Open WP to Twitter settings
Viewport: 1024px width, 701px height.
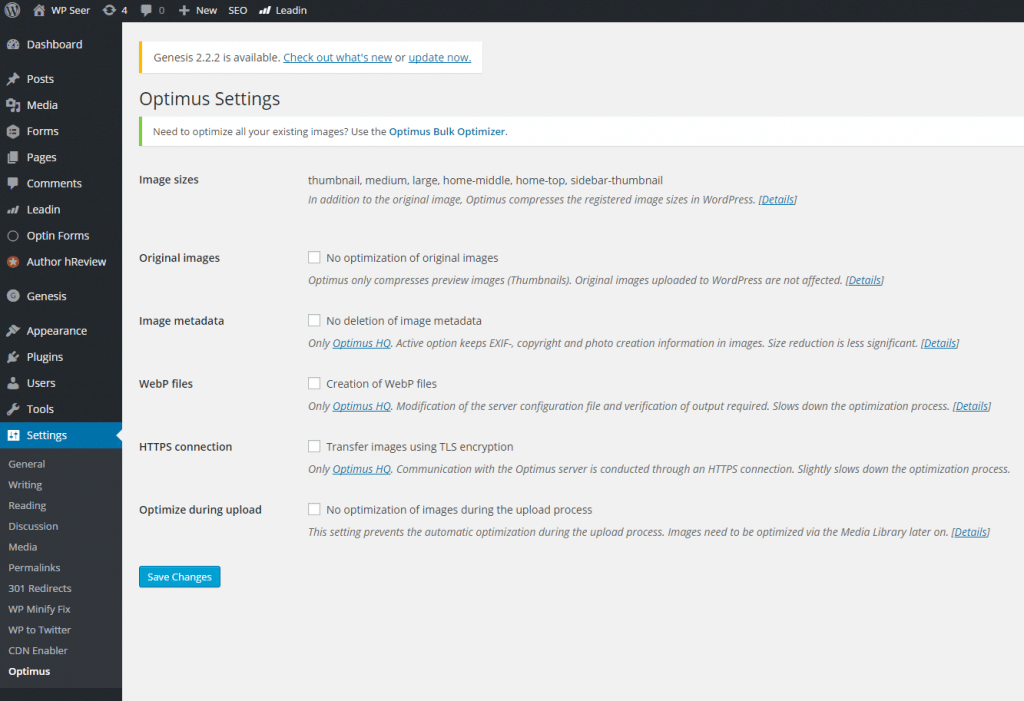click(x=39, y=630)
